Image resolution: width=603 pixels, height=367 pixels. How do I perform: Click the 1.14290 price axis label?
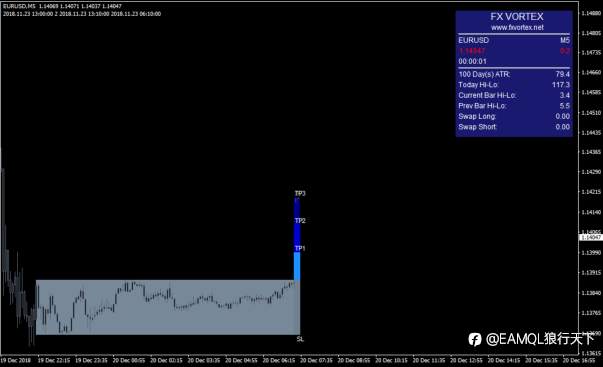(x=591, y=172)
